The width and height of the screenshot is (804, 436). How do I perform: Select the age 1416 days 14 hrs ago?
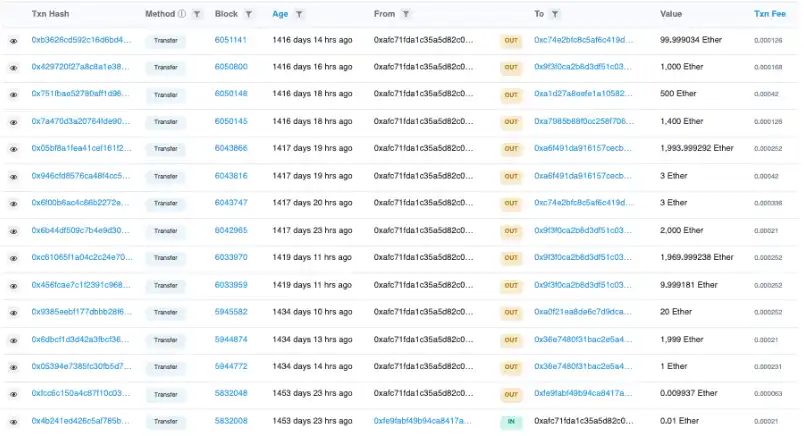coord(312,39)
